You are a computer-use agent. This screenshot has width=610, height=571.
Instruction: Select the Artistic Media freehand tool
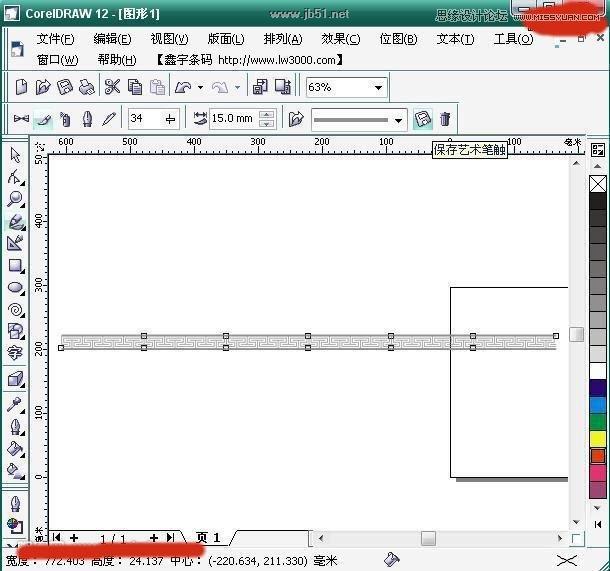click(x=16, y=222)
